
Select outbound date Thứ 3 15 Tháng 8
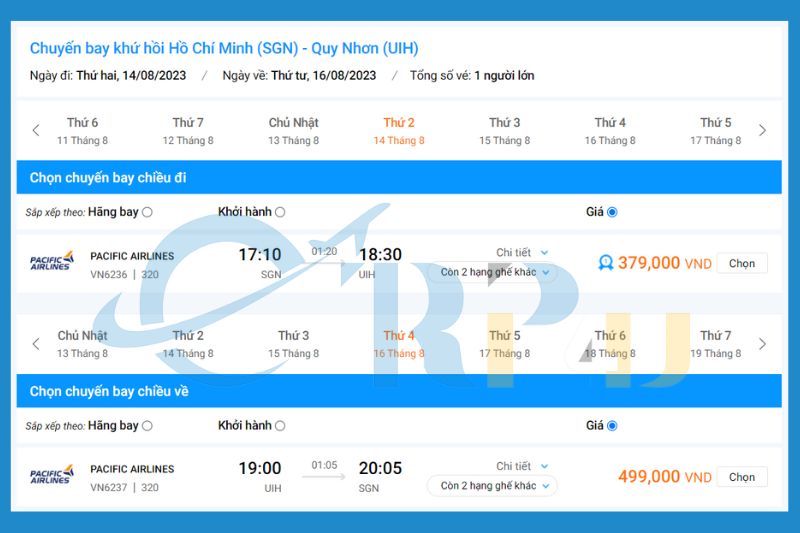click(x=505, y=131)
